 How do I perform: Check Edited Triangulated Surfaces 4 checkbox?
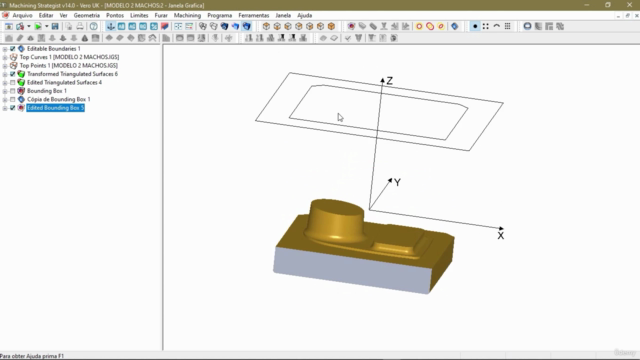pyautogui.click(x=13, y=82)
